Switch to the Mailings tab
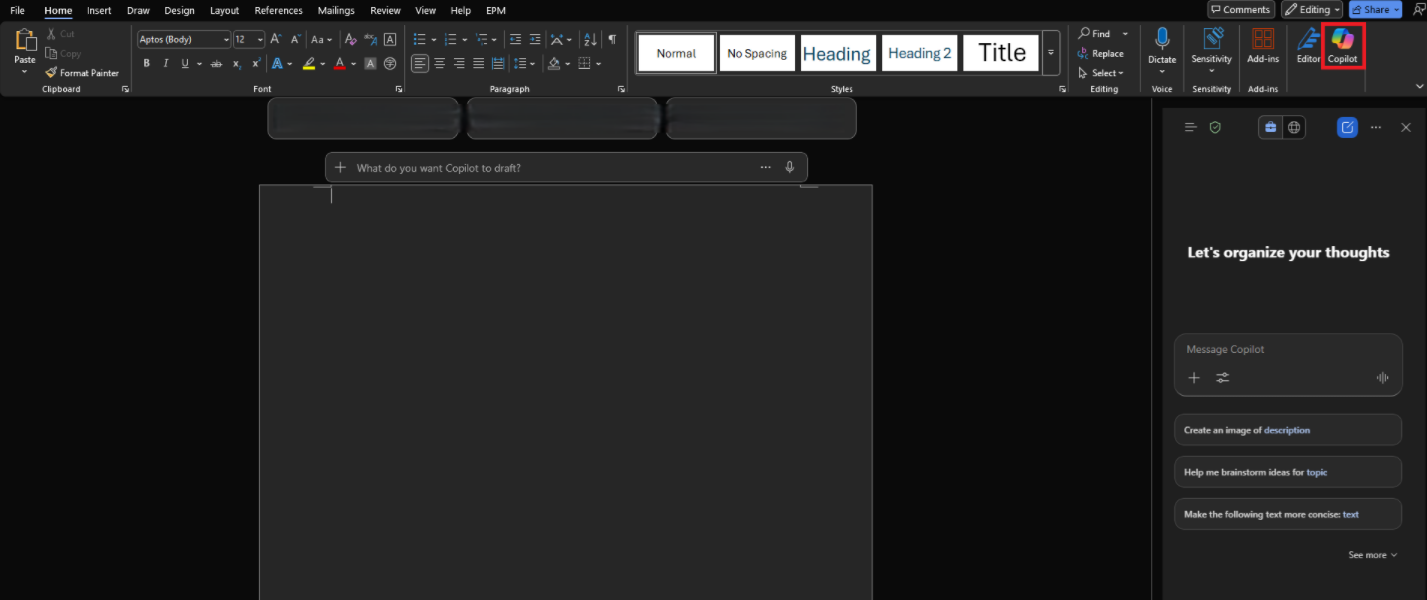Viewport: 1427px width, 600px height. (335, 10)
